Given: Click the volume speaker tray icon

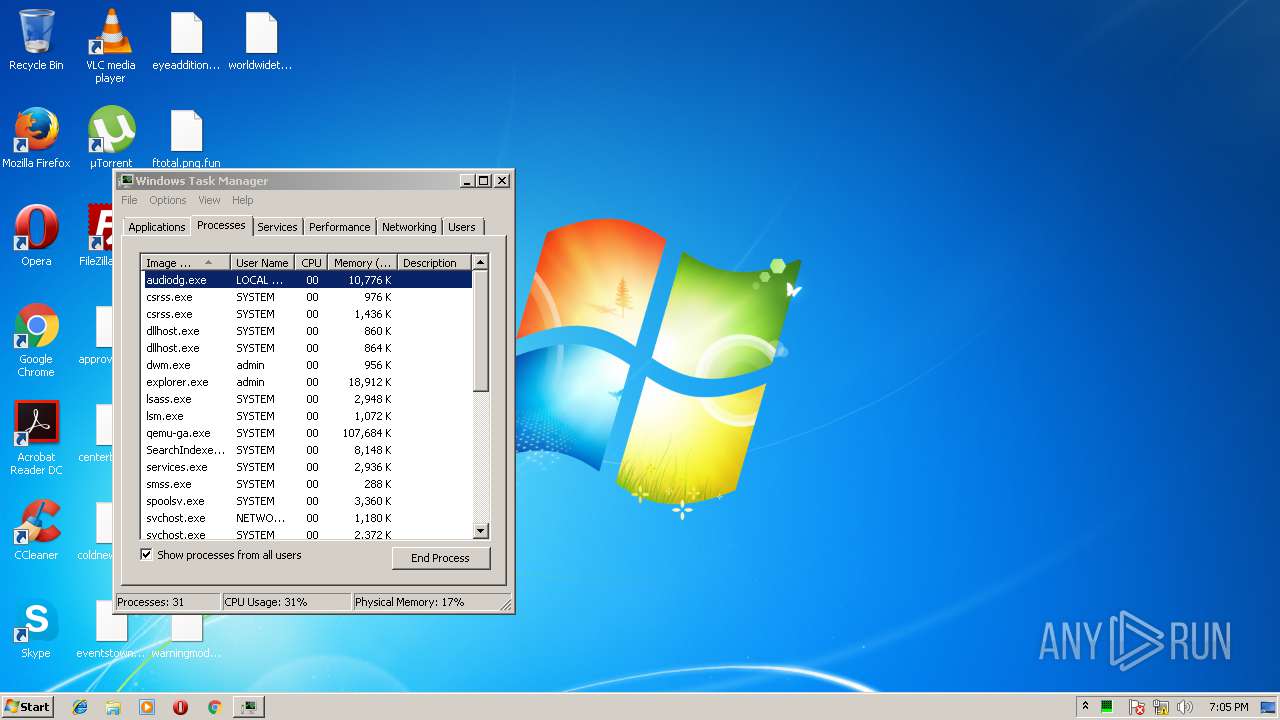Looking at the screenshot, I should (1185, 707).
